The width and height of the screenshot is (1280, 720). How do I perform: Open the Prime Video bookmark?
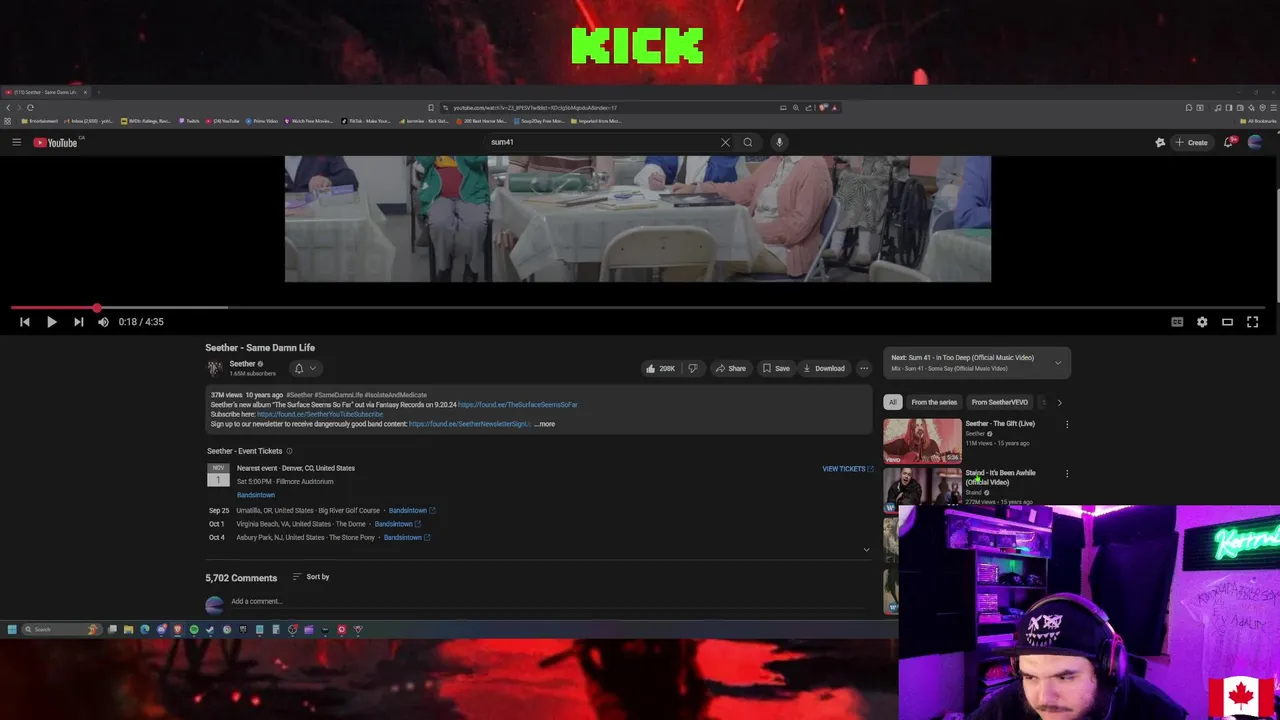262,121
